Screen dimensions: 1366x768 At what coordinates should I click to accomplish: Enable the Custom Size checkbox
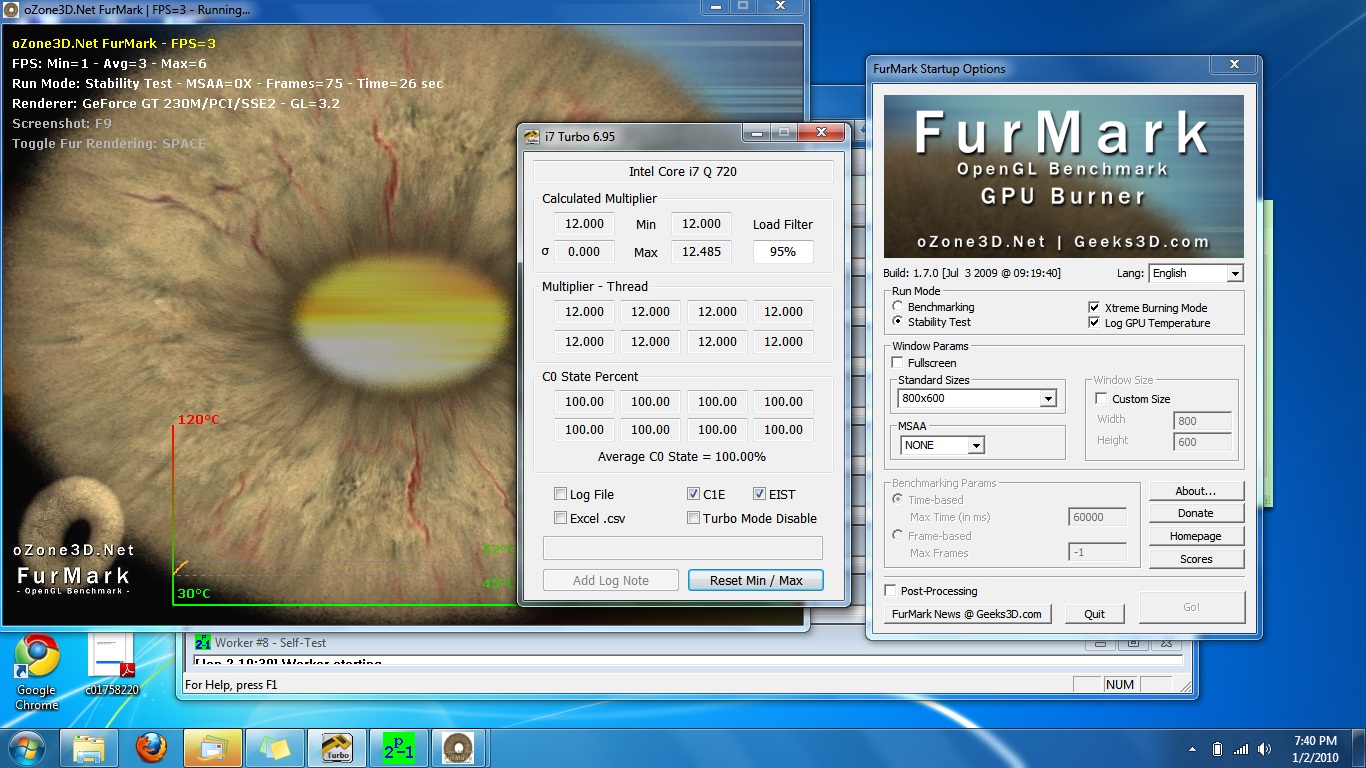pos(1102,399)
